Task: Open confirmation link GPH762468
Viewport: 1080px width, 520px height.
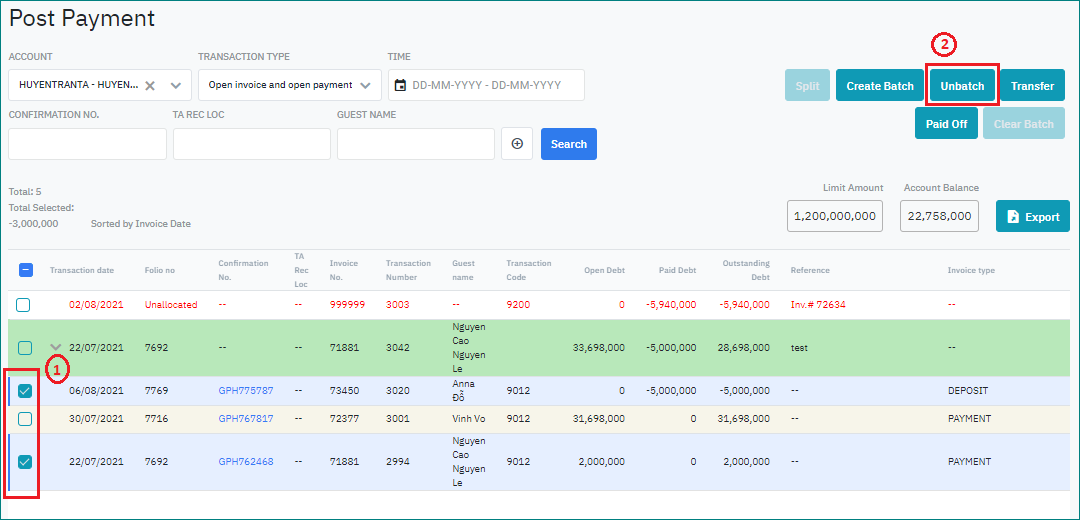Action: tap(245, 462)
